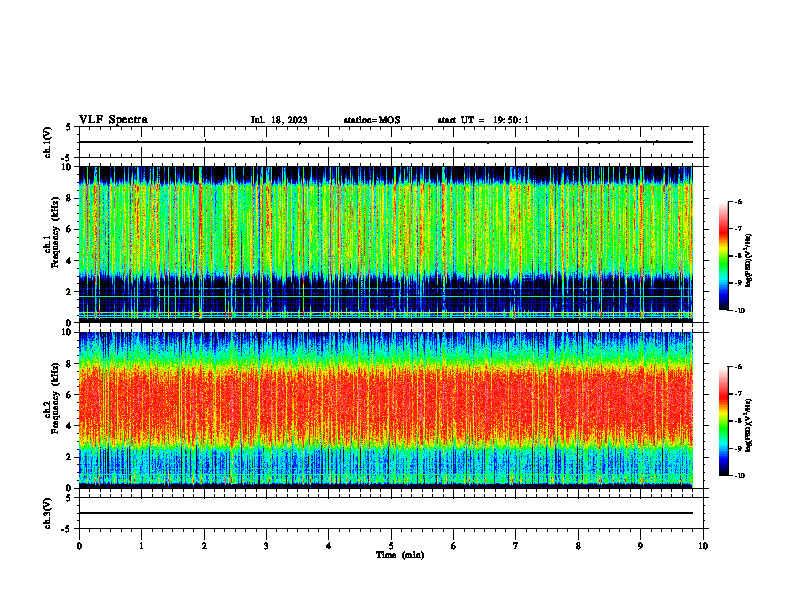Image resolution: width=792 pixels, height=612 pixels.
Task: Click the time axis tick label "3"
Action: coord(266,546)
